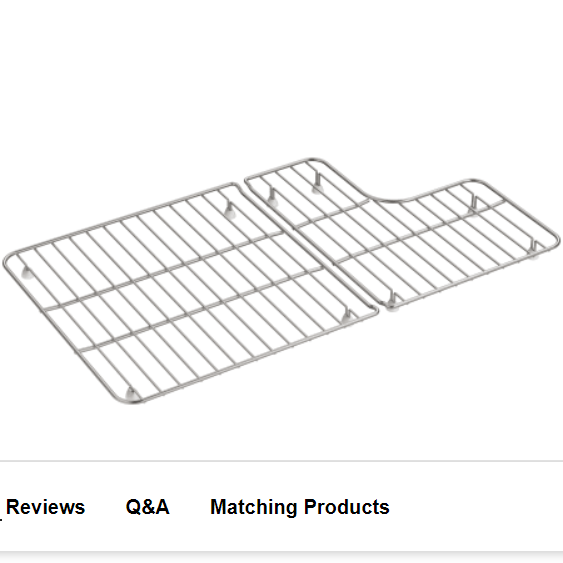The height and width of the screenshot is (563, 563).
Task: Click the far-right foot of right rack
Action: [x=534, y=250]
